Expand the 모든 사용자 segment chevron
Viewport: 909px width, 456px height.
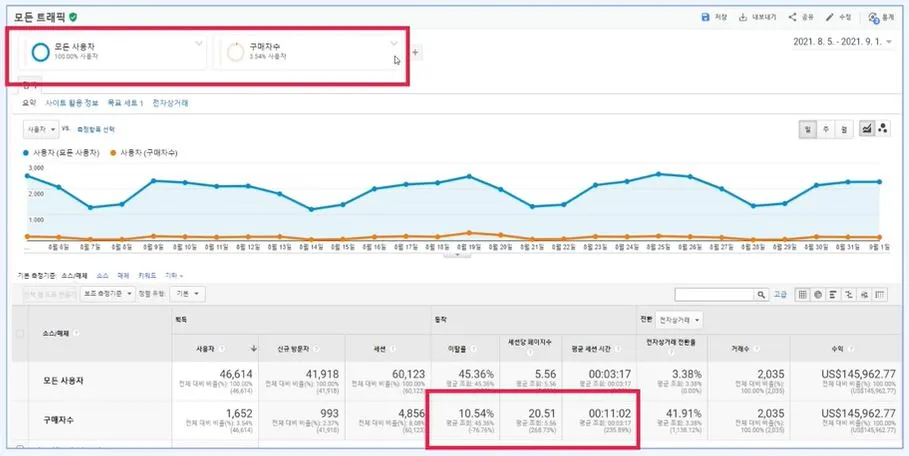pos(199,43)
